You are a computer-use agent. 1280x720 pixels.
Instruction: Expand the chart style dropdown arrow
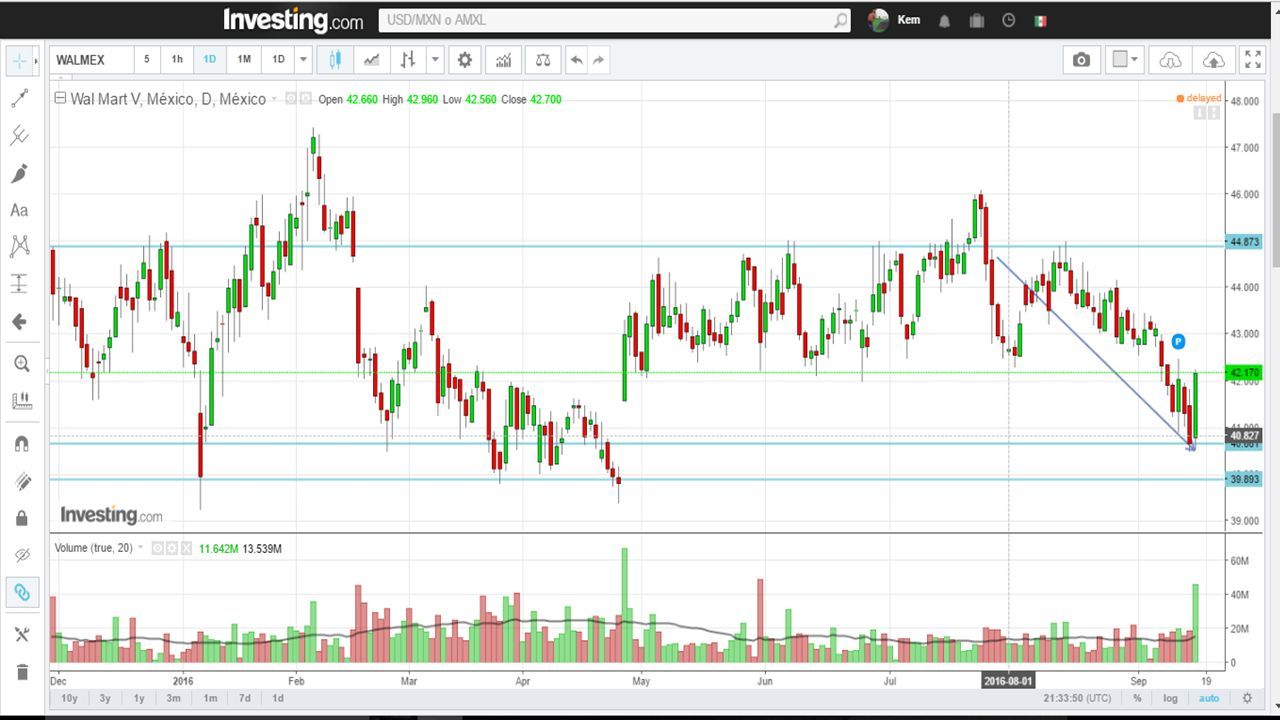tap(434, 60)
